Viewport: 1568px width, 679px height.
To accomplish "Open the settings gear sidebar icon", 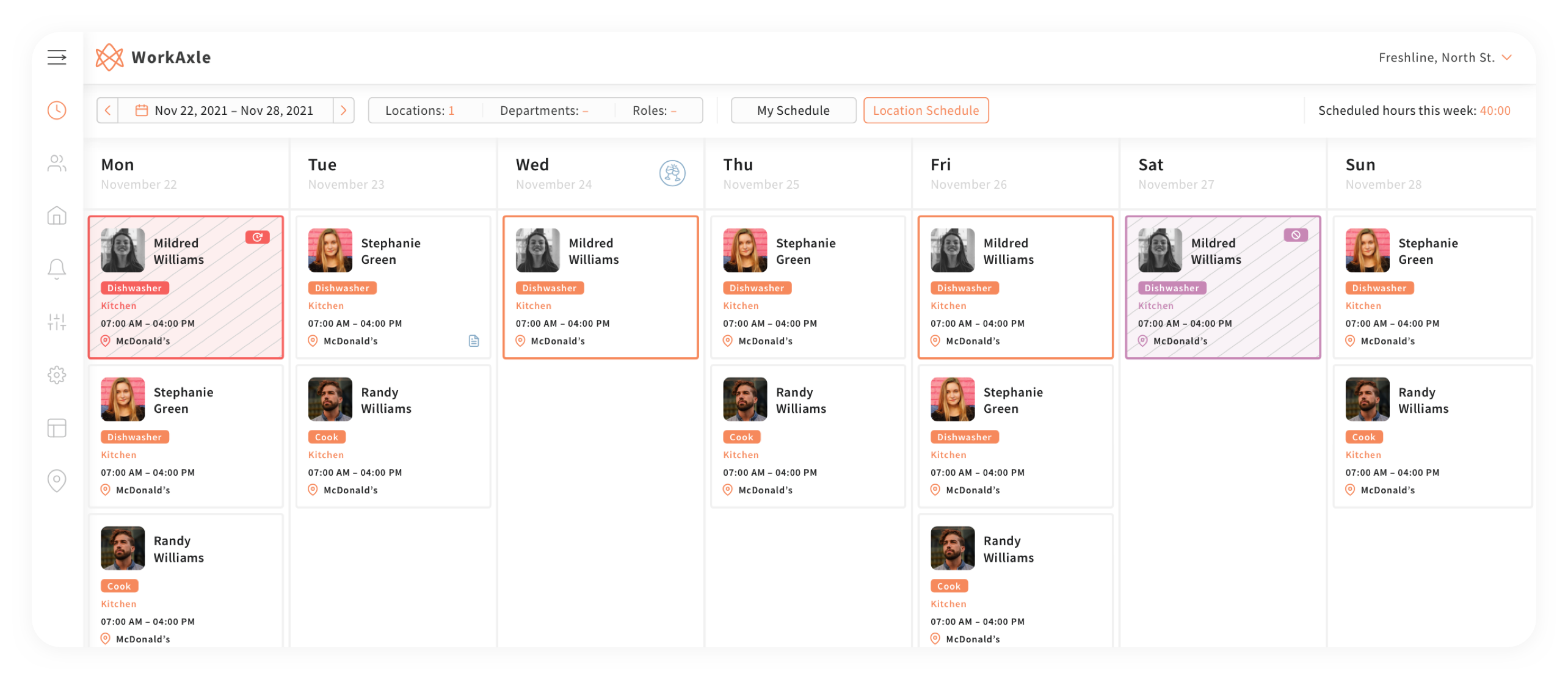I will tap(57, 375).
